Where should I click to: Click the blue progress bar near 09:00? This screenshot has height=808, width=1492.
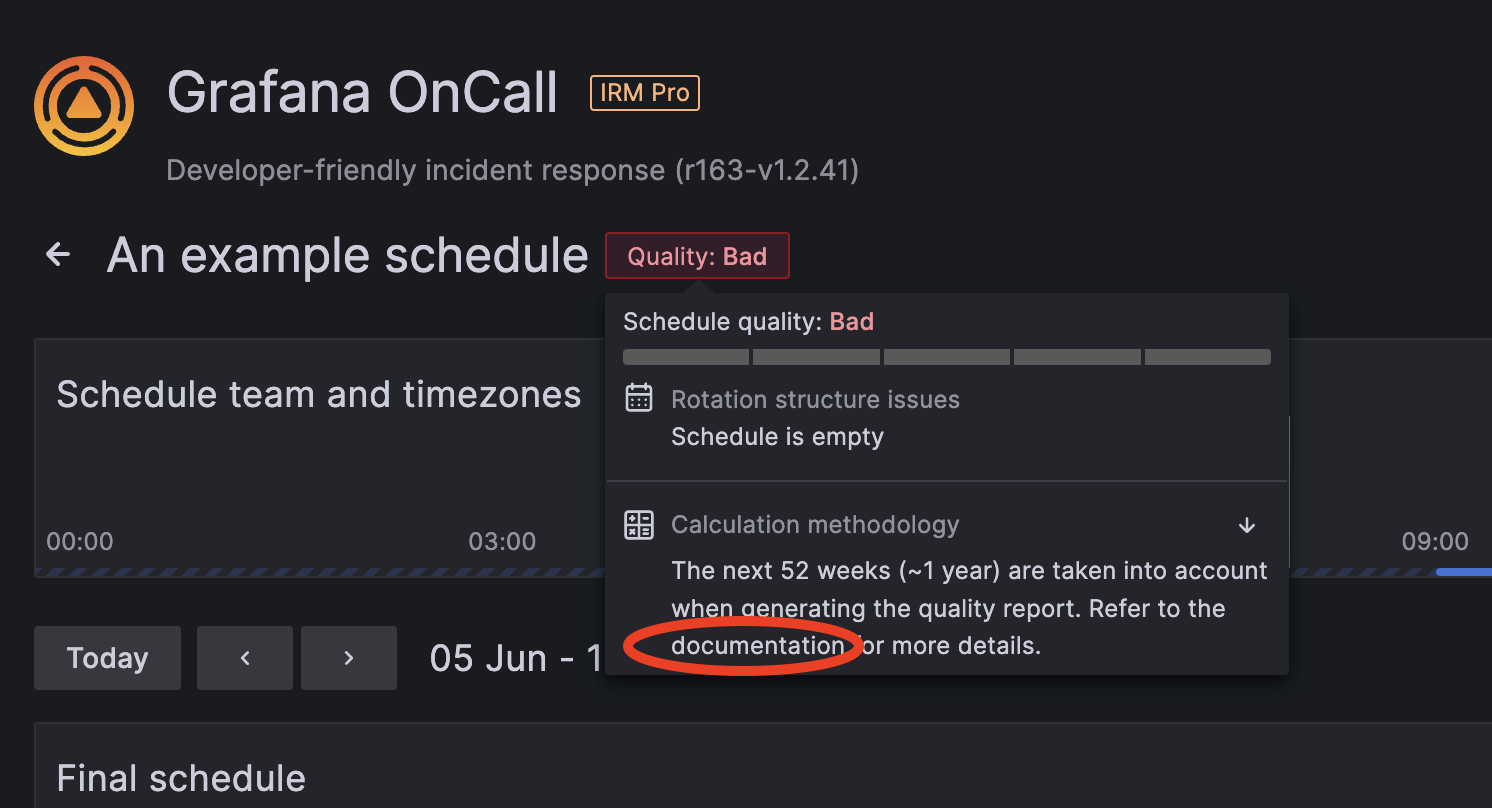coord(1460,571)
